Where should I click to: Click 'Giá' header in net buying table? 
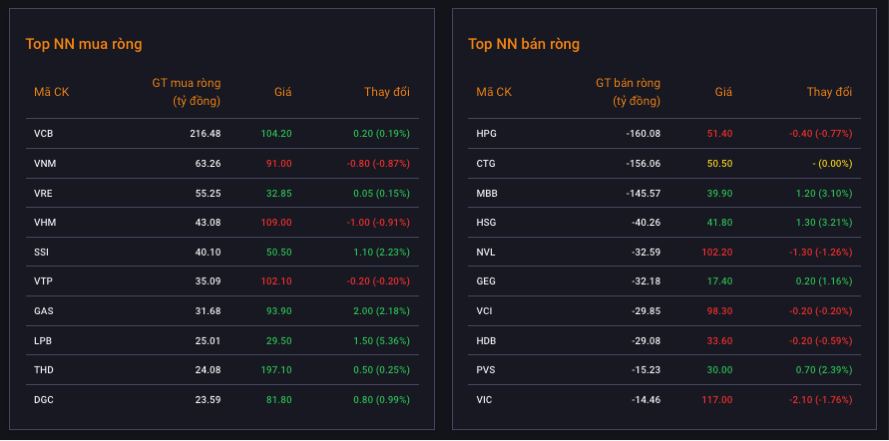[283, 92]
